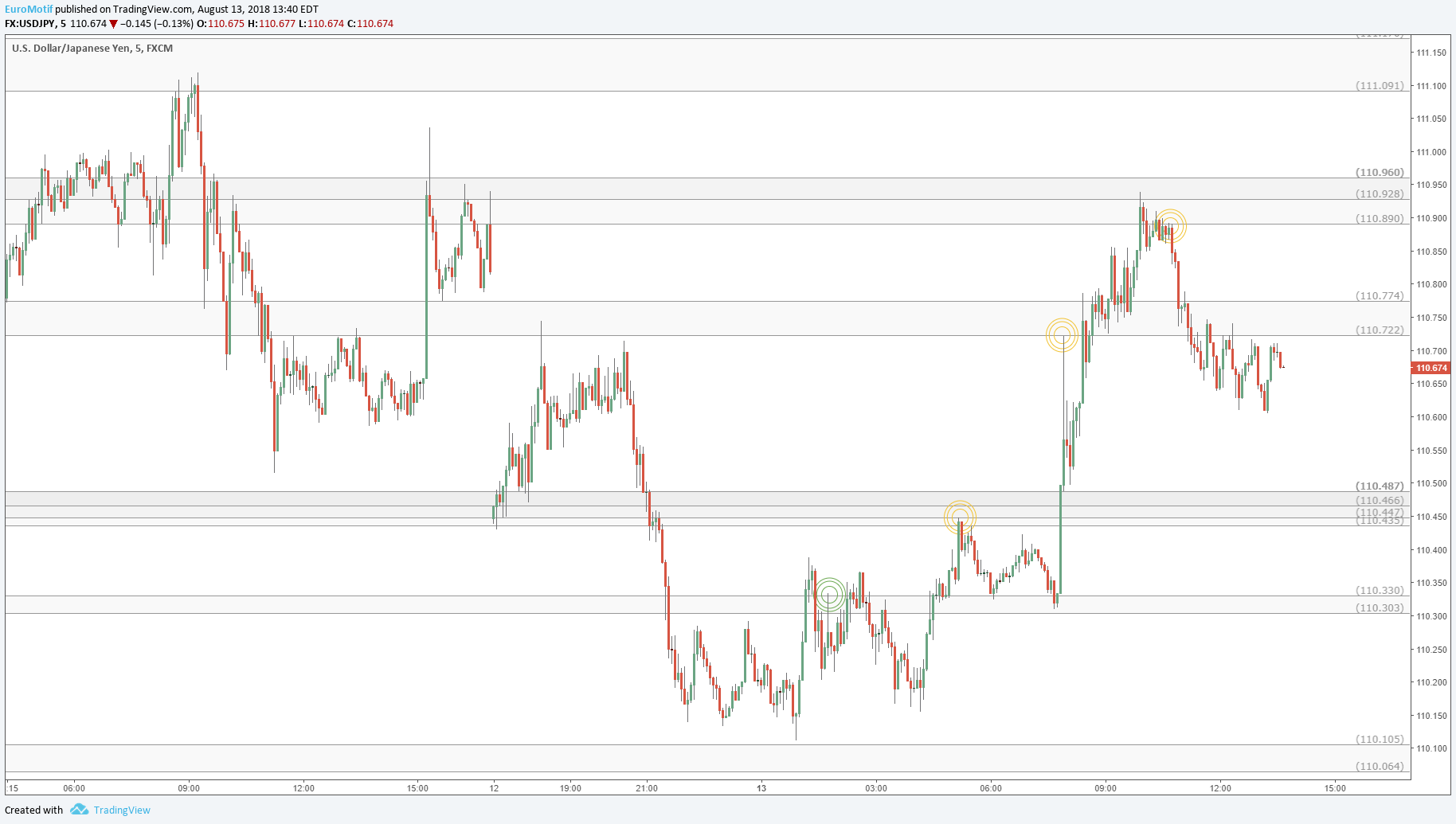Click the chart title U.S. Dollar/Japanese Yen, 5, FXCM
This screenshot has width=1456, height=824.
(92, 49)
